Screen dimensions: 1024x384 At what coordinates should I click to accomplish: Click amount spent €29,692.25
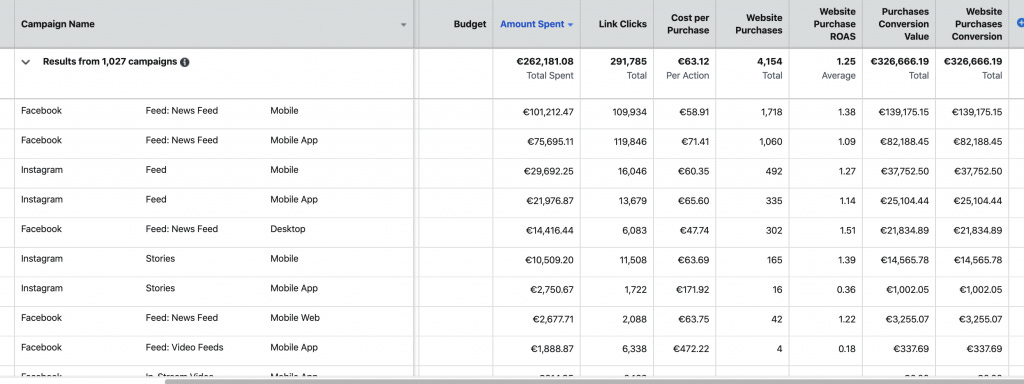click(550, 171)
